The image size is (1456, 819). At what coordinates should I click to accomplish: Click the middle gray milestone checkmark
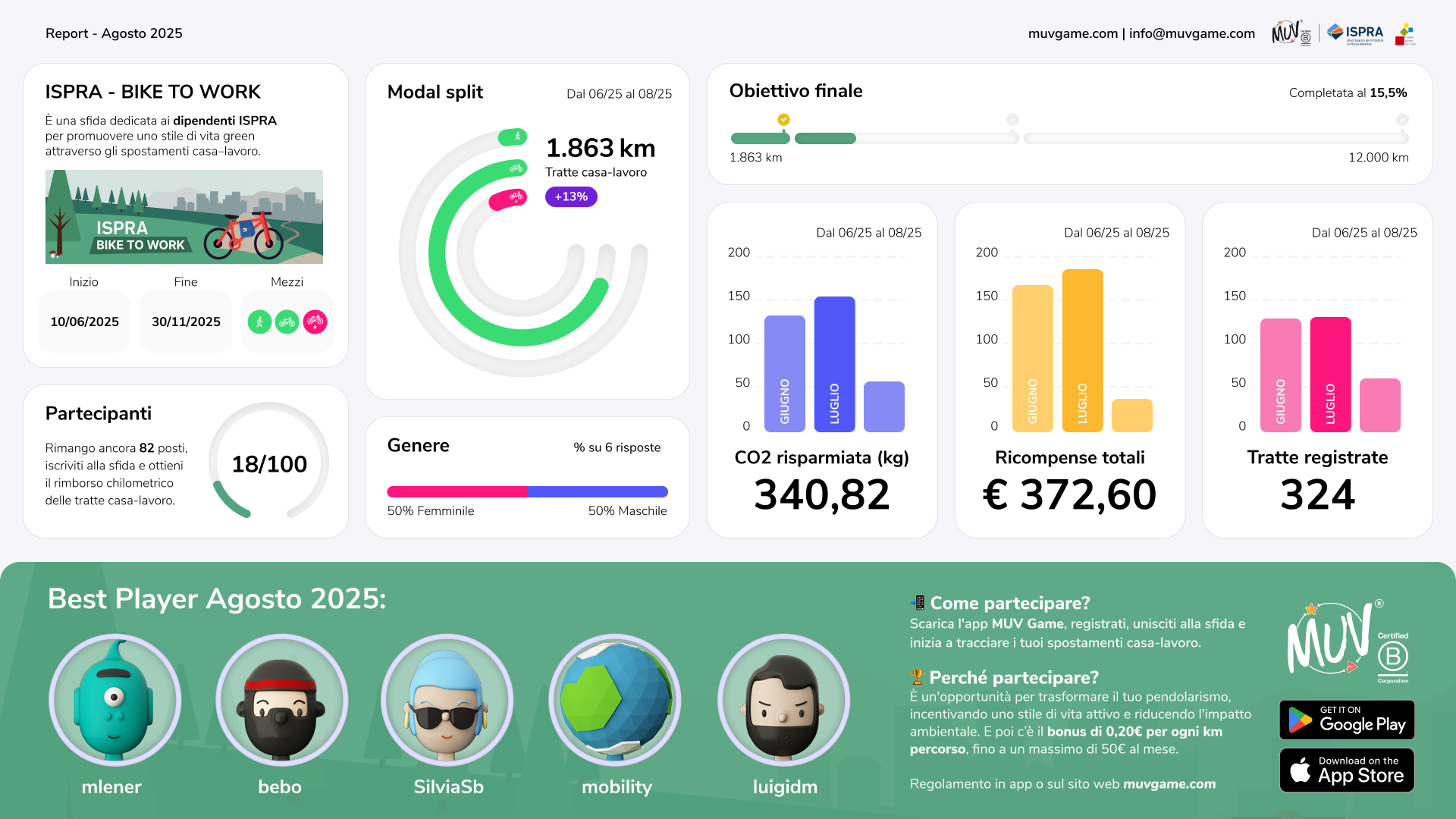1012,120
